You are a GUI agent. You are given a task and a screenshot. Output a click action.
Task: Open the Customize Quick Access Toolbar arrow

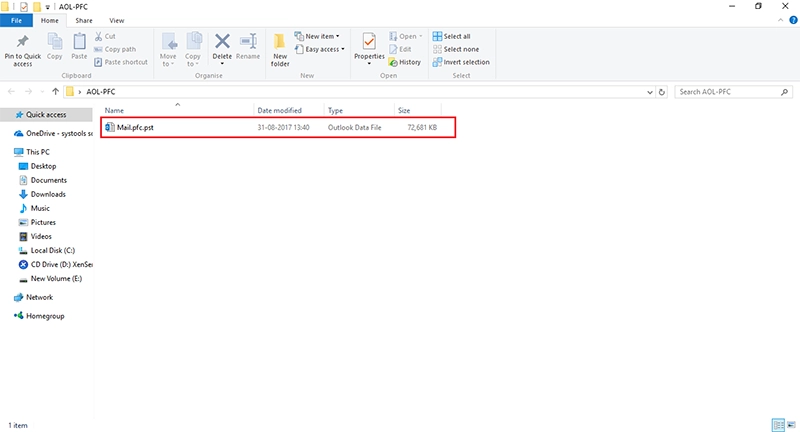[x=47, y=7]
